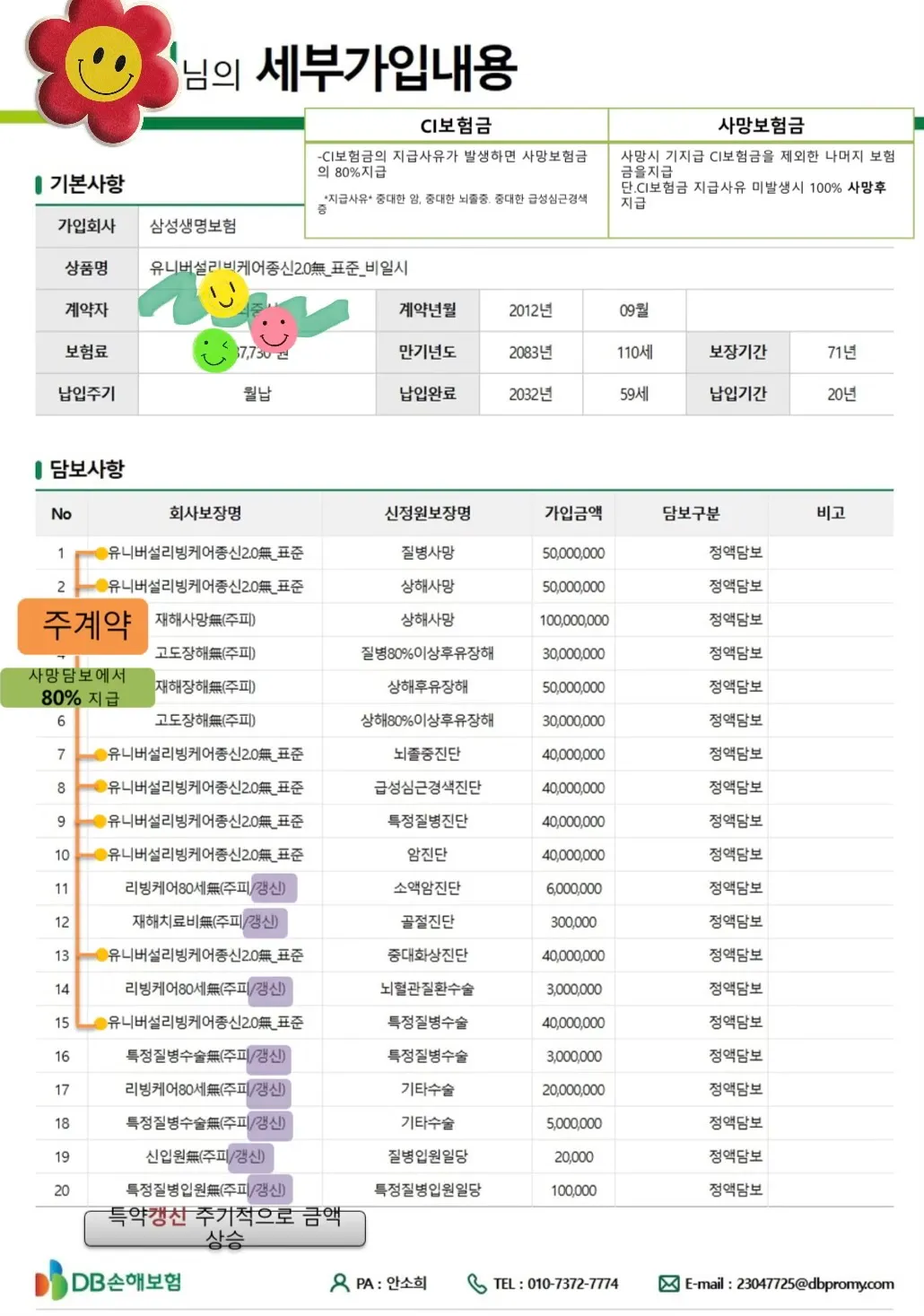Select the coverage period 71년
The width and height of the screenshot is (924, 1316).
tap(841, 353)
